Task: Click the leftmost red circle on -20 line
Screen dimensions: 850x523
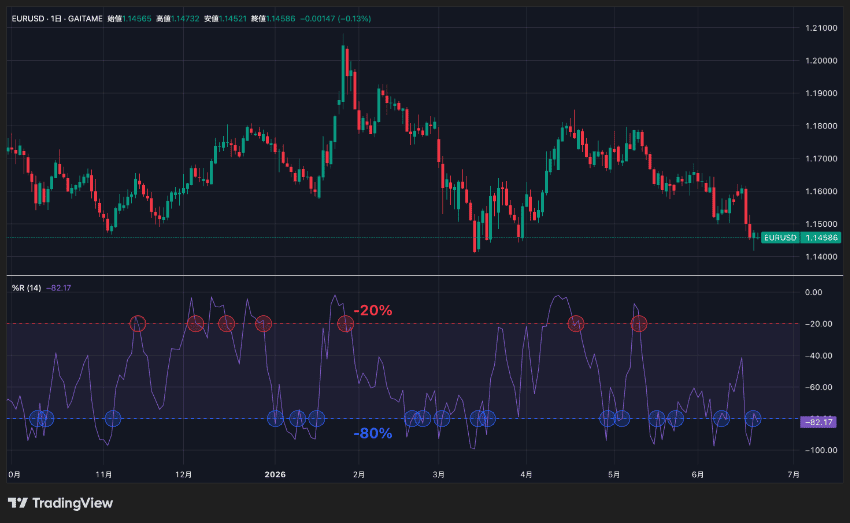Action: (138, 324)
